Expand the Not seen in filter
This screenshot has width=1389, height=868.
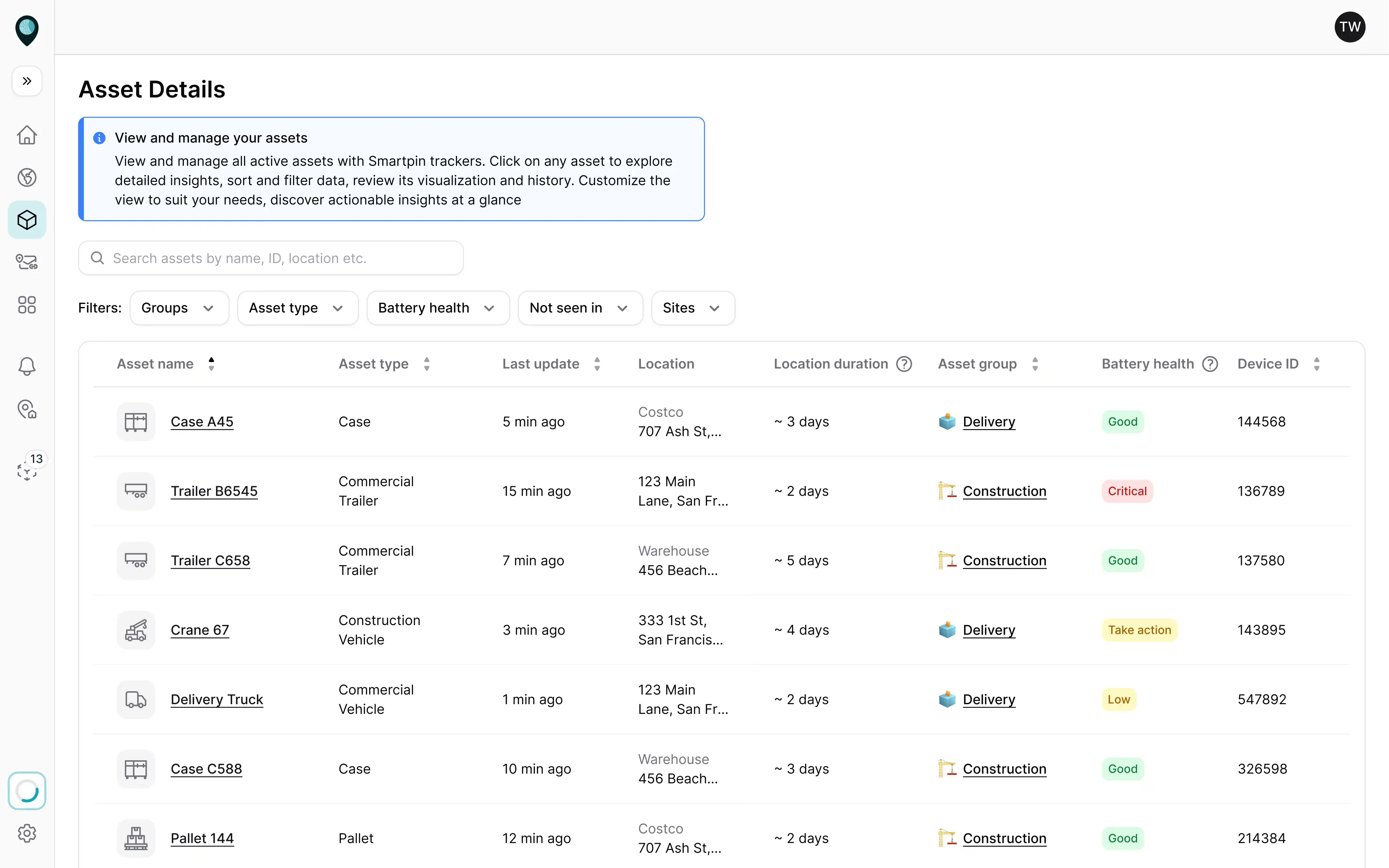[580, 308]
